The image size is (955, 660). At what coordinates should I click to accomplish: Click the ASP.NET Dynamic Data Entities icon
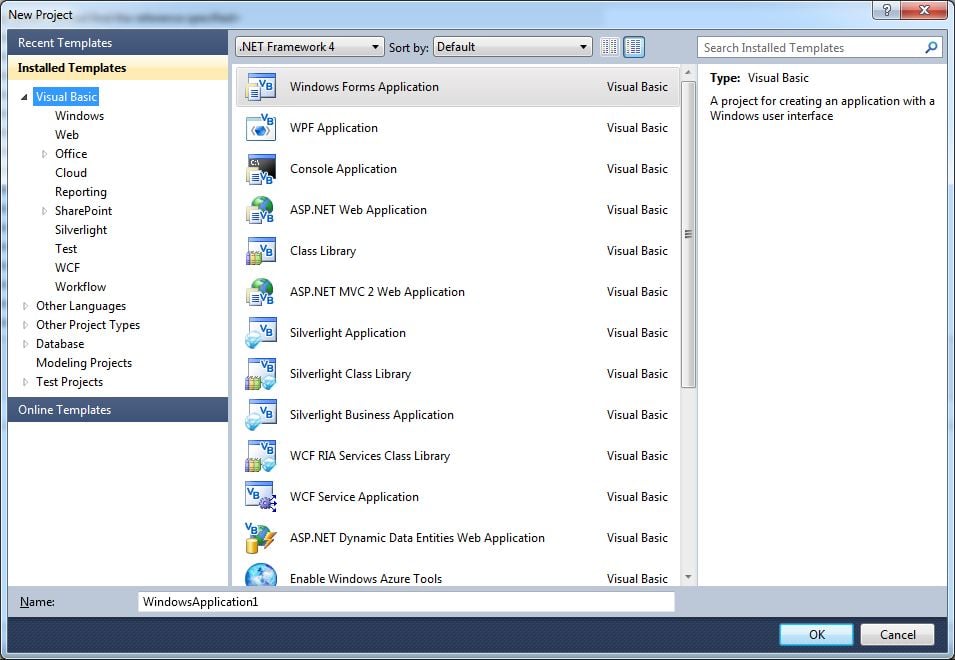(x=261, y=538)
